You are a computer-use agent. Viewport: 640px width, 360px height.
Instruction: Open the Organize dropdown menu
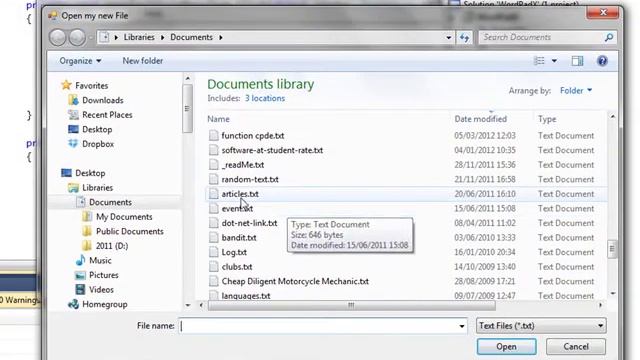80,61
